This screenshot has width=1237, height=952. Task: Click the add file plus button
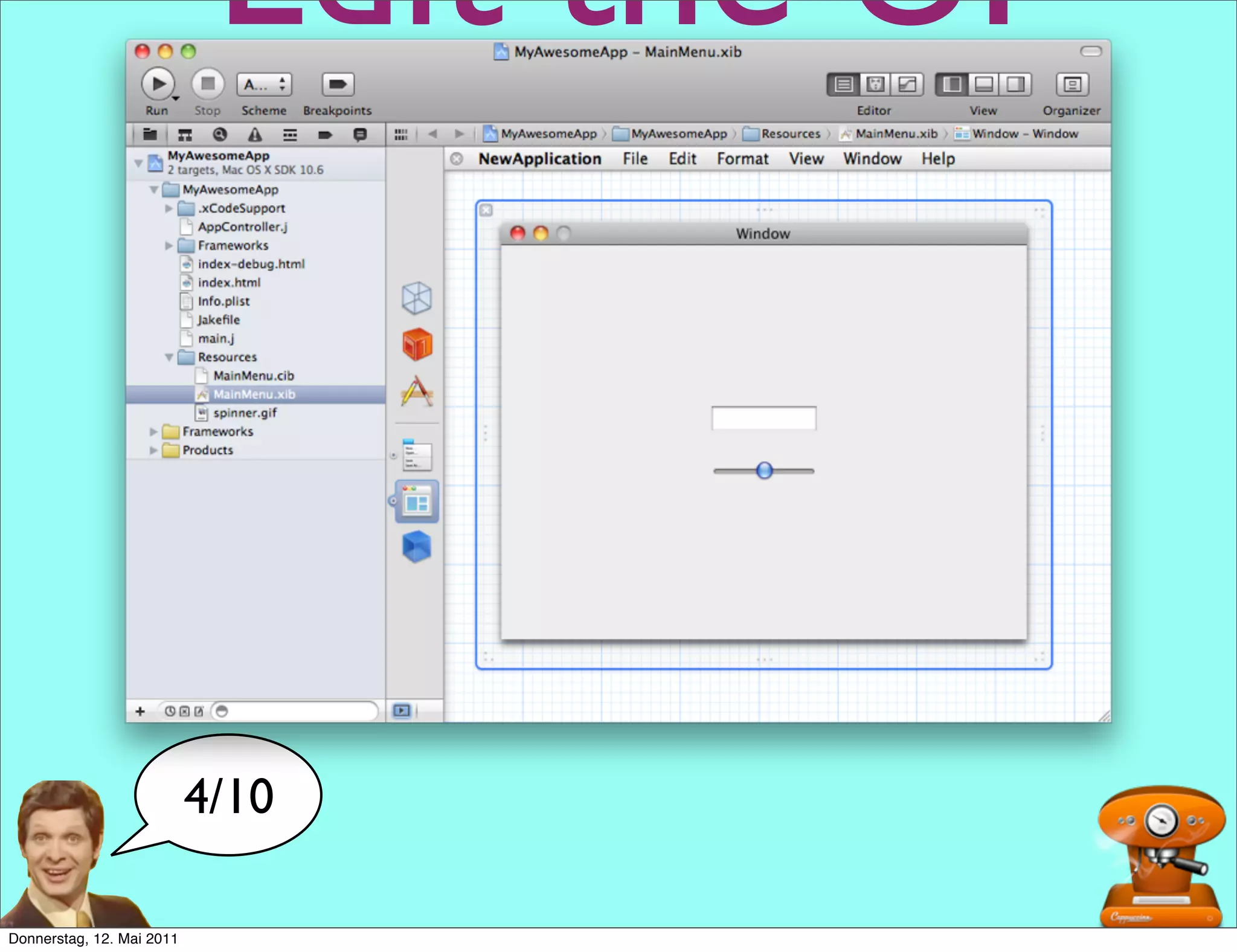point(140,711)
